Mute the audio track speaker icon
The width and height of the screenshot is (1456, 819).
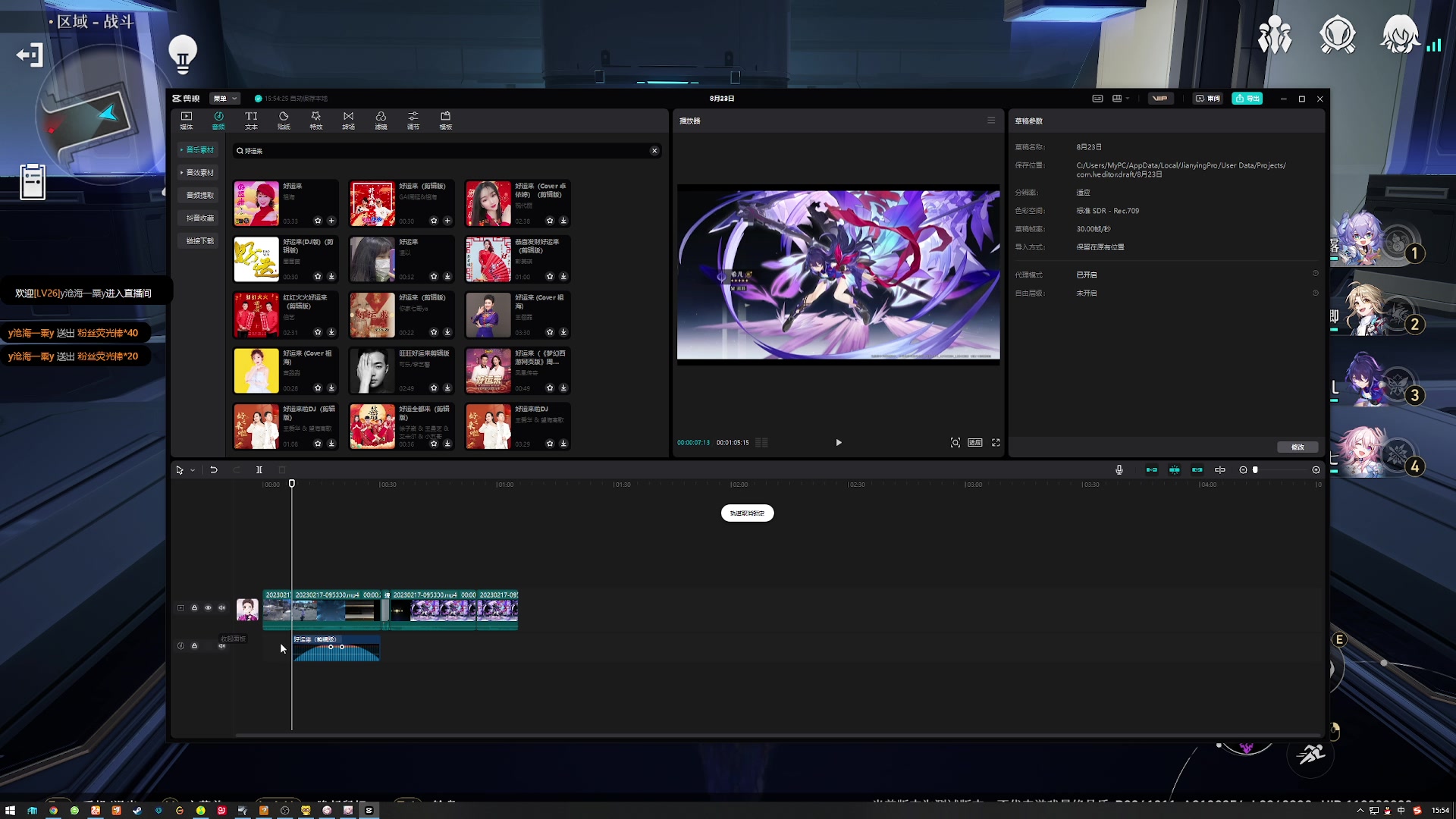221,646
